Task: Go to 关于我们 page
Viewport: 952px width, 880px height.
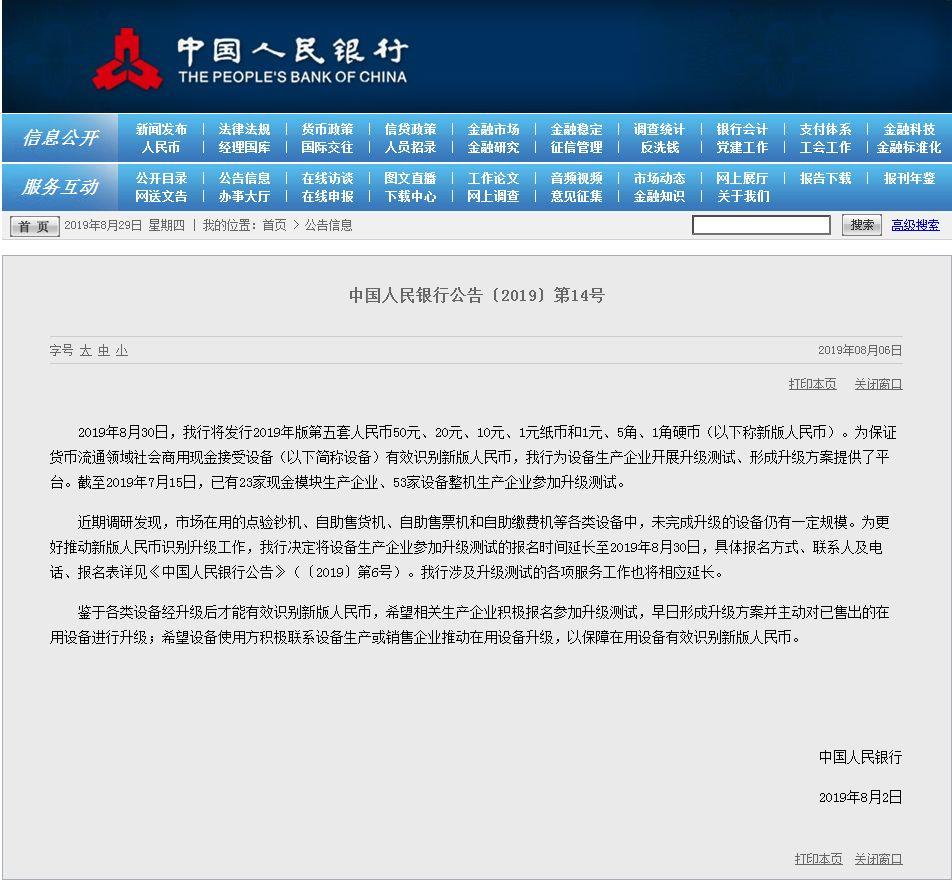Action: pyautogui.click(x=742, y=197)
